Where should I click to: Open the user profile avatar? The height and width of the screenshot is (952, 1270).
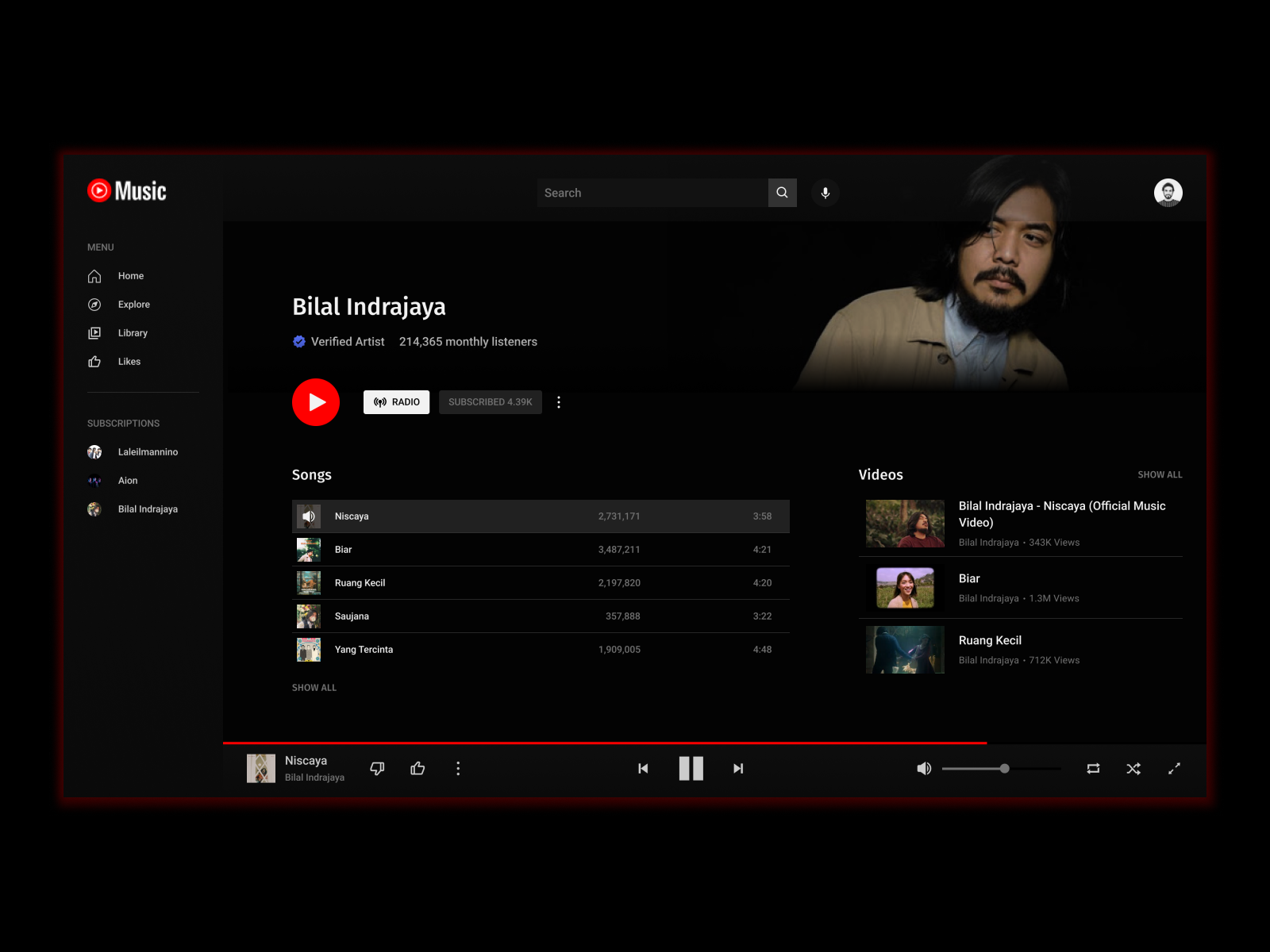(x=1168, y=193)
